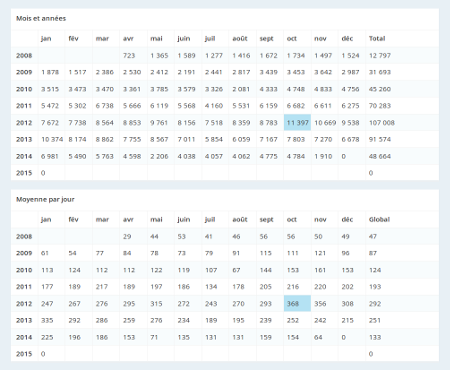450x370 pixels.
Task: Click the 4 160 value for July 2011
Action: click(x=214, y=106)
